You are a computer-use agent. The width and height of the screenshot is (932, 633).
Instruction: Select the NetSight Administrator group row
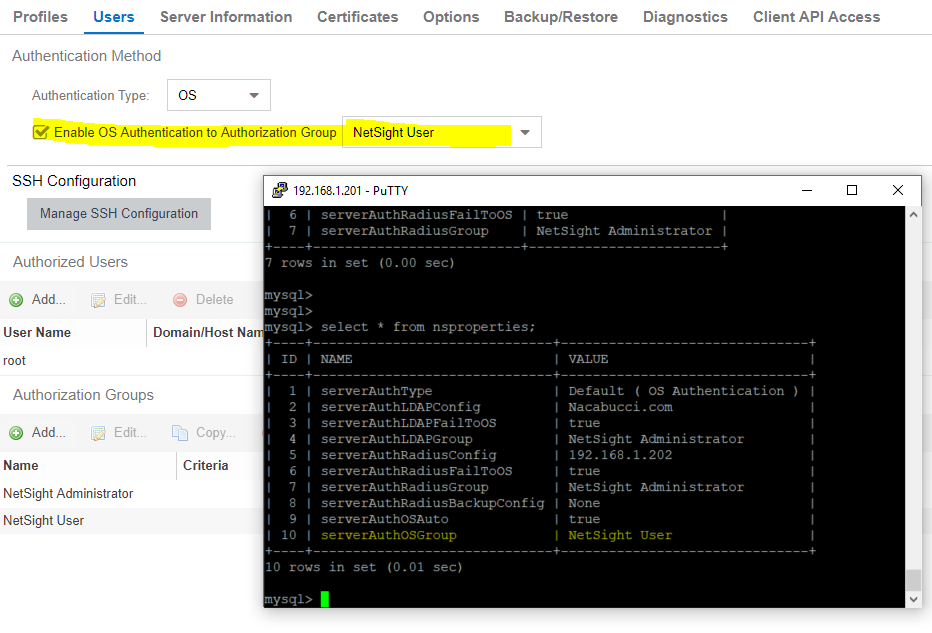(131, 493)
